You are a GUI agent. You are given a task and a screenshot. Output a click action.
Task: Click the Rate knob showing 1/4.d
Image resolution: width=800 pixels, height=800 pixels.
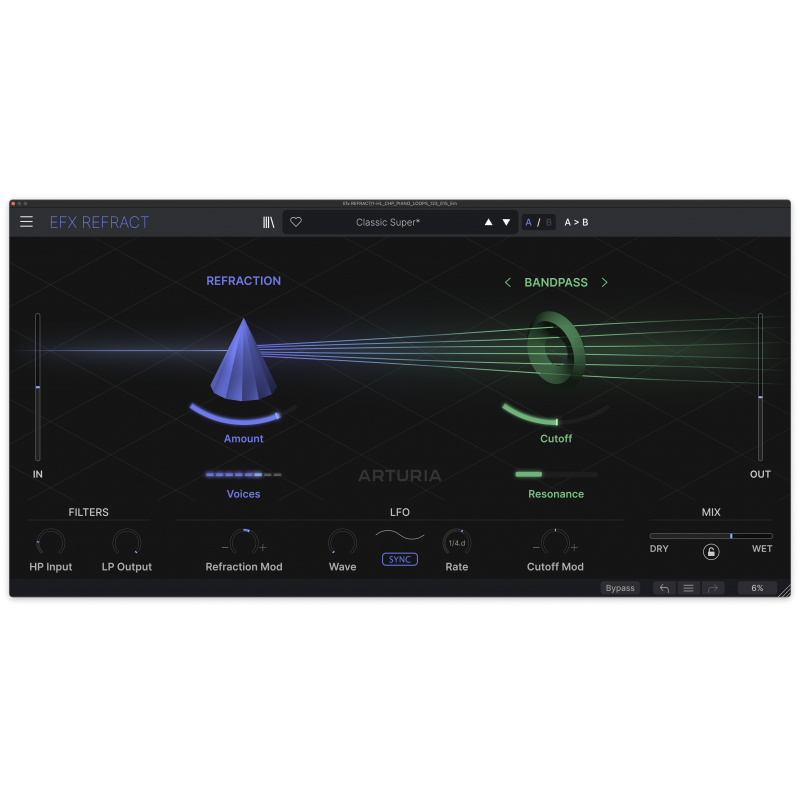coord(457,542)
